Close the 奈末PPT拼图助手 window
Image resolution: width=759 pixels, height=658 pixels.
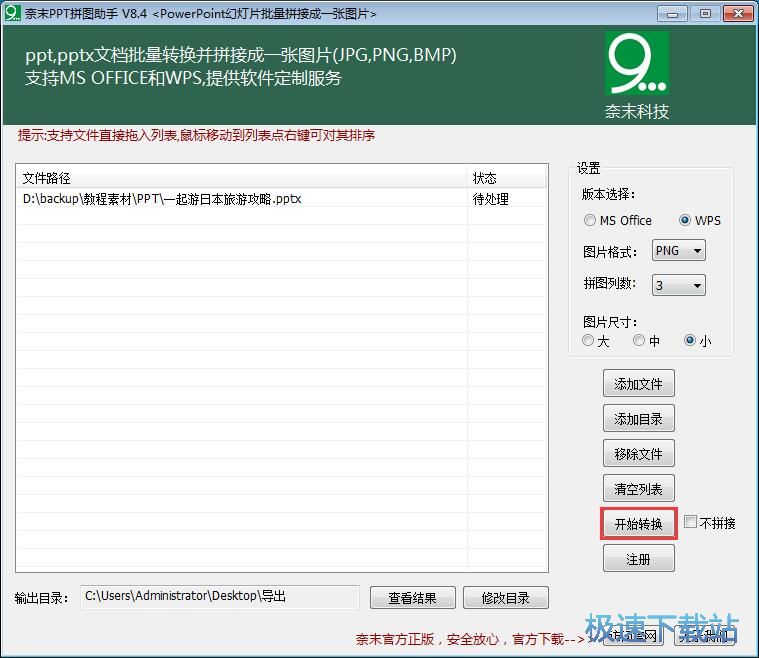tap(738, 14)
